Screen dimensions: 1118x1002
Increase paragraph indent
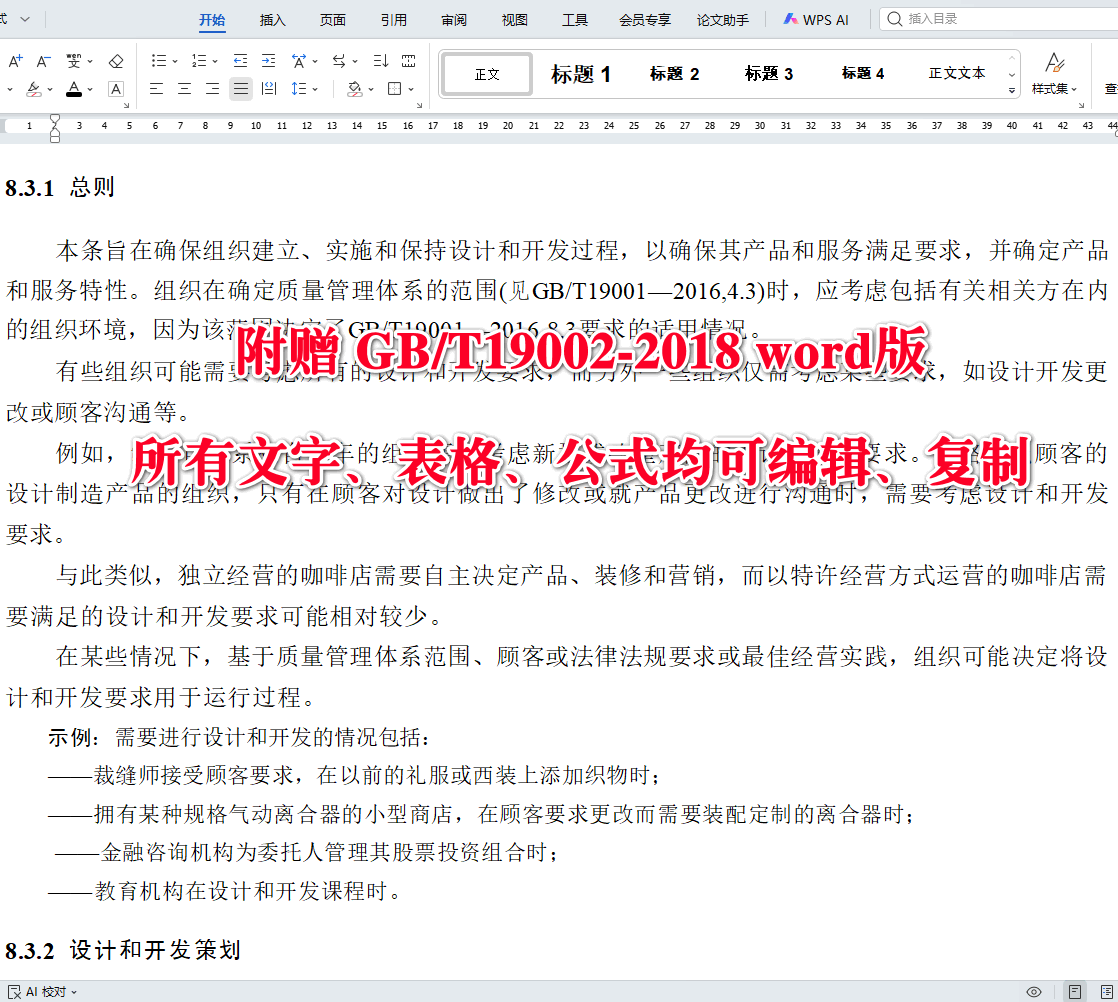pos(268,61)
